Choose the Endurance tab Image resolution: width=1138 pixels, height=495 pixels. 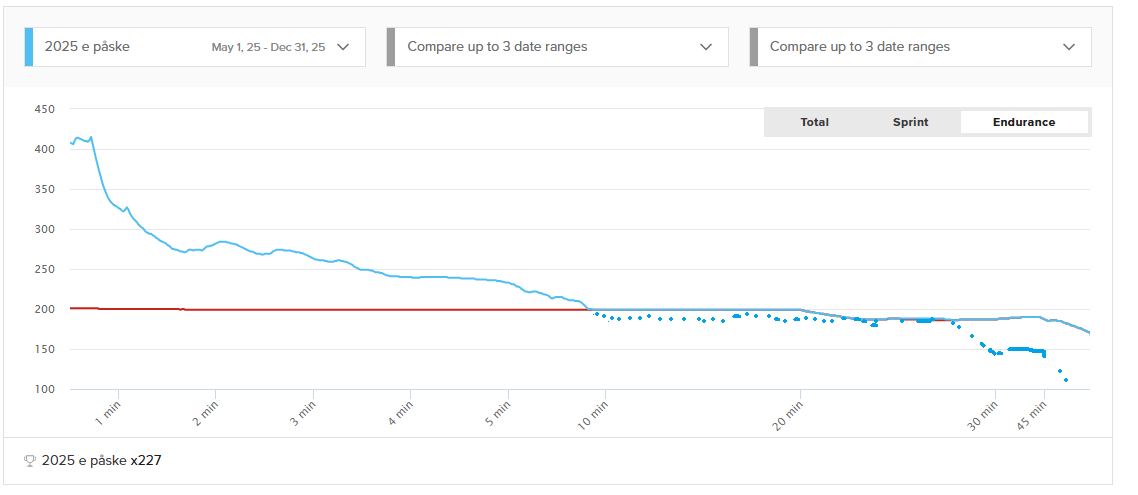click(x=1023, y=122)
